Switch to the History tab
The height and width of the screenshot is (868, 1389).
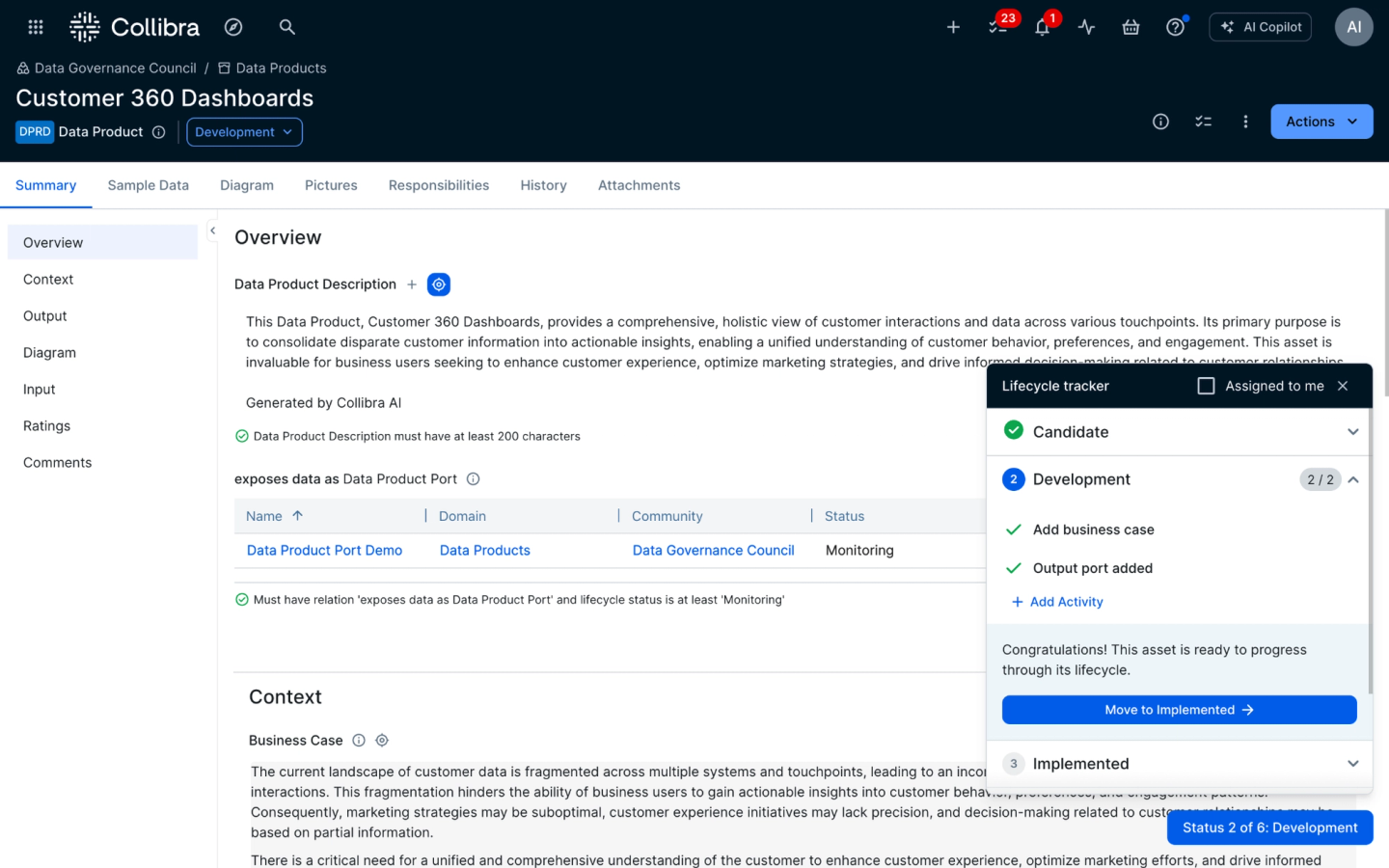pos(543,185)
